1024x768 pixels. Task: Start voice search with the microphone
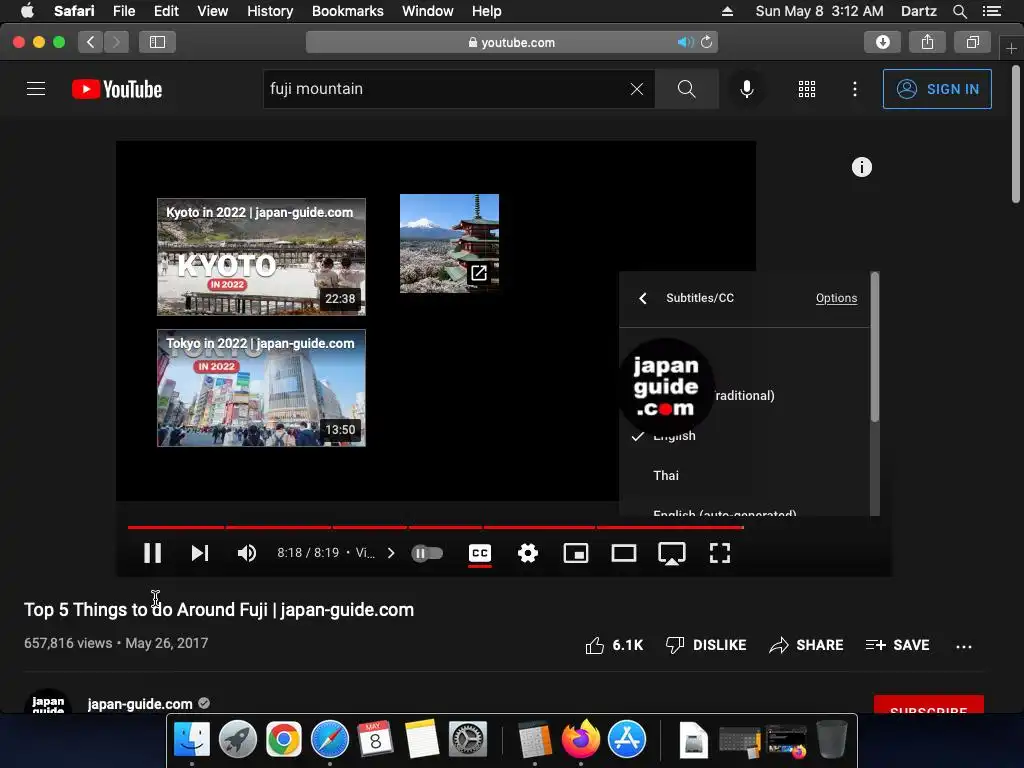[x=746, y=89]
